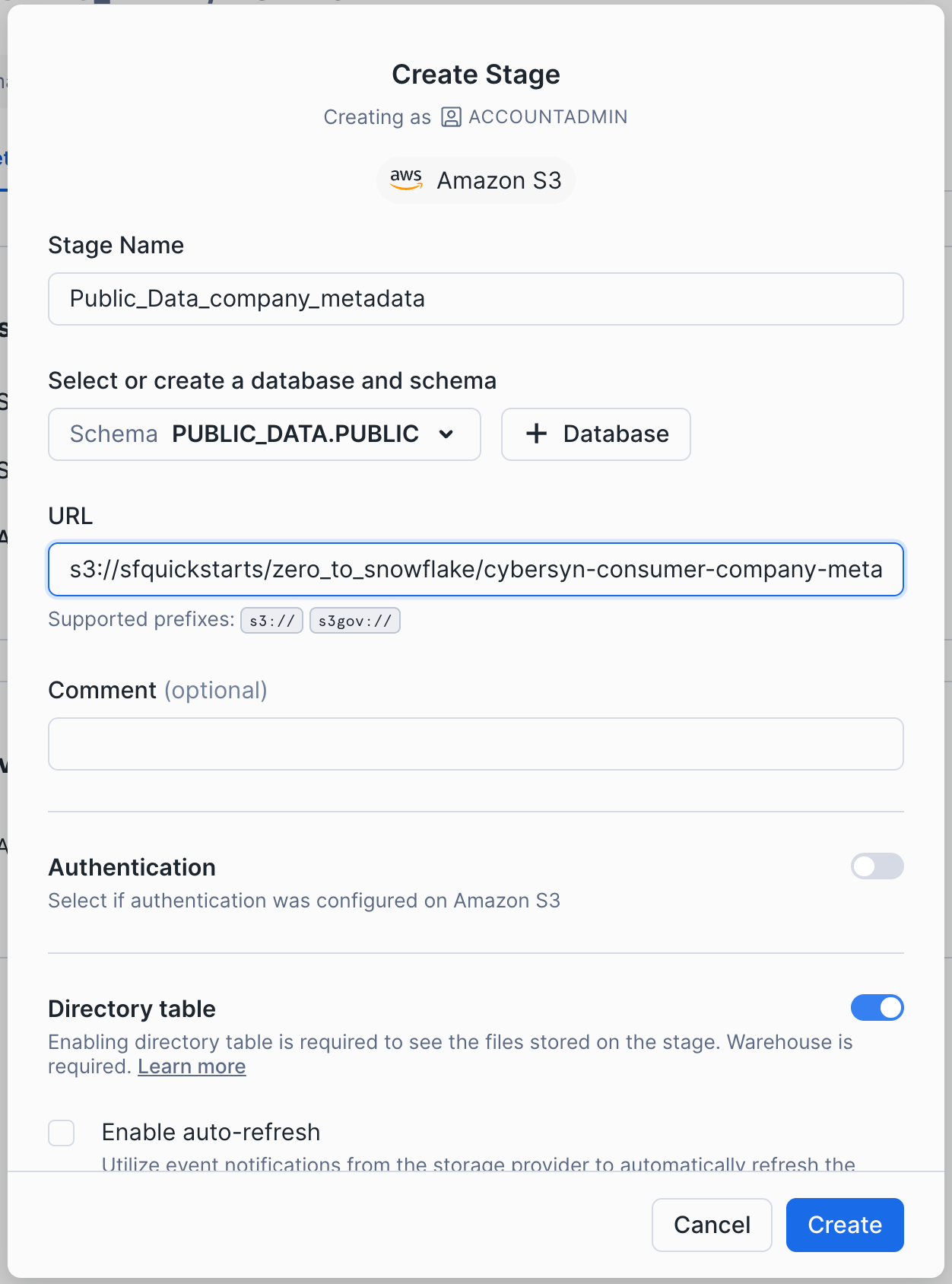
Task: Select the Amazon S3 provider option
Action: (475, 180)
